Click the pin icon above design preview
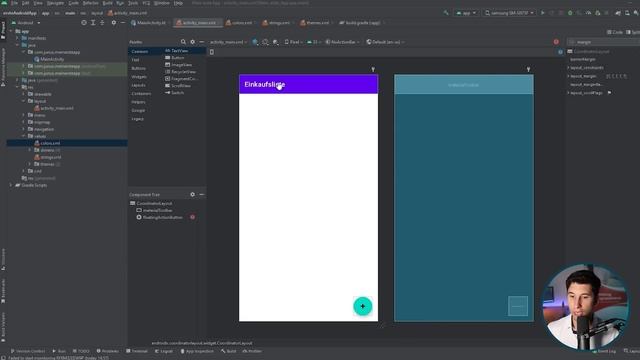This screenshot has height=360, width=640. pos(373,70)
